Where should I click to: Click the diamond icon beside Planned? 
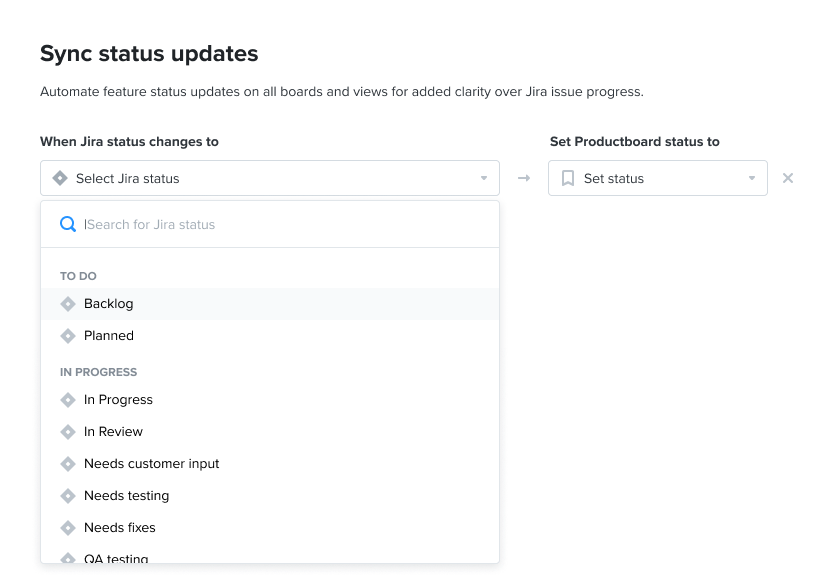click(x=68, y=335)
